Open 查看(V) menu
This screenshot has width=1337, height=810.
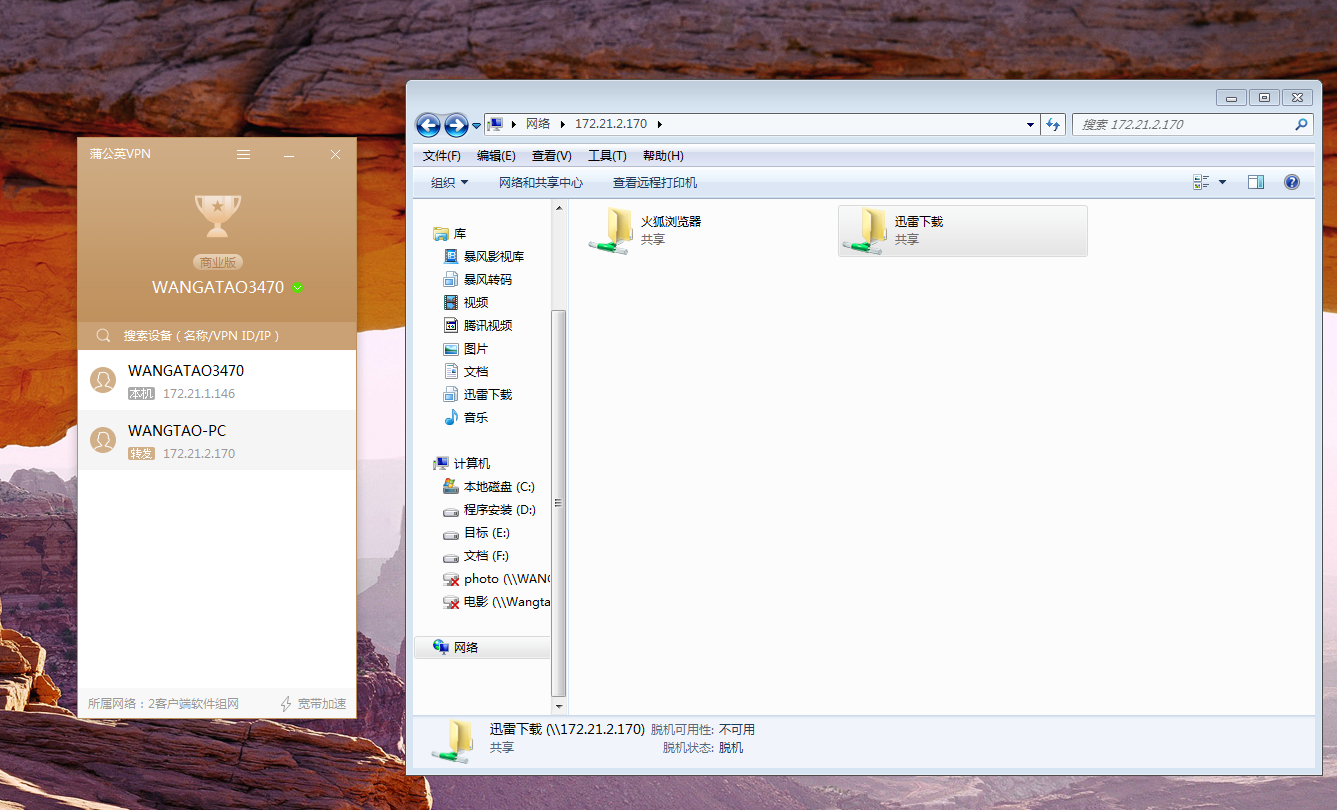point(552,156)
